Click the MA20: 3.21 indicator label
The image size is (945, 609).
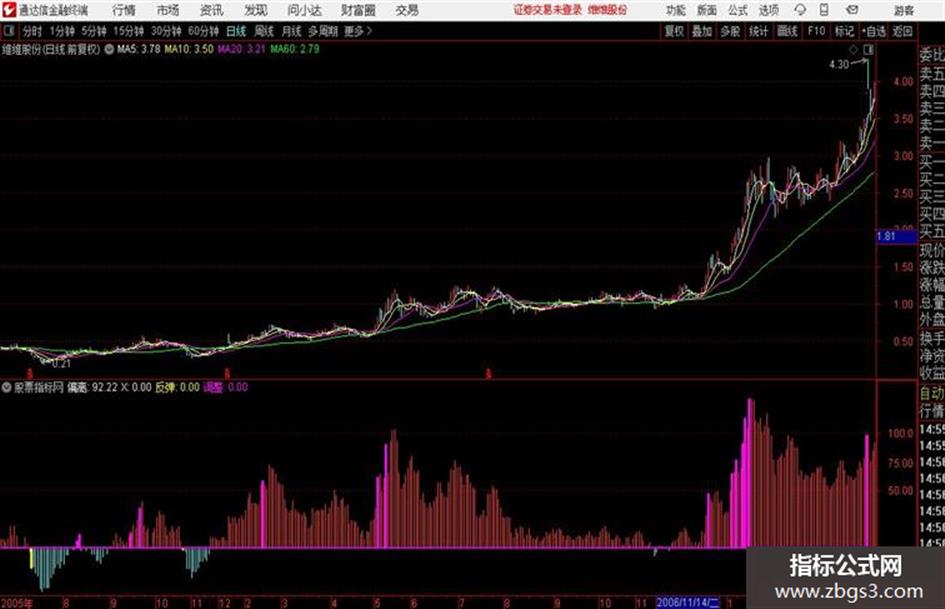tap(241, 49)
